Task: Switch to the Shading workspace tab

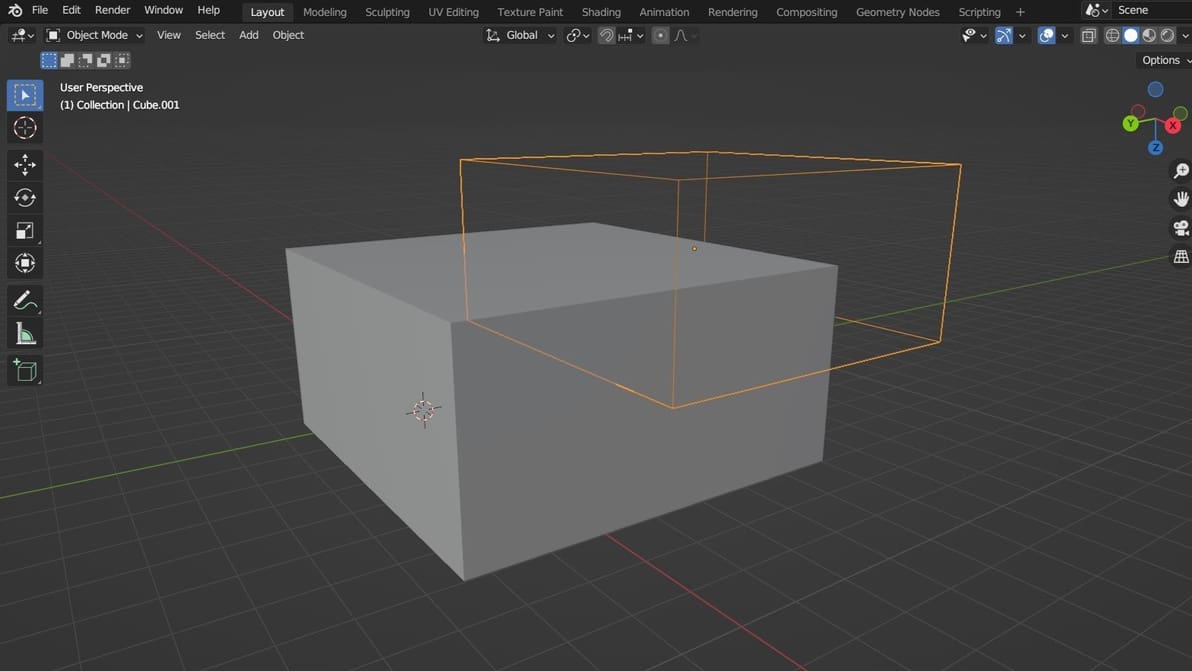Action: (x=601, y=11)
